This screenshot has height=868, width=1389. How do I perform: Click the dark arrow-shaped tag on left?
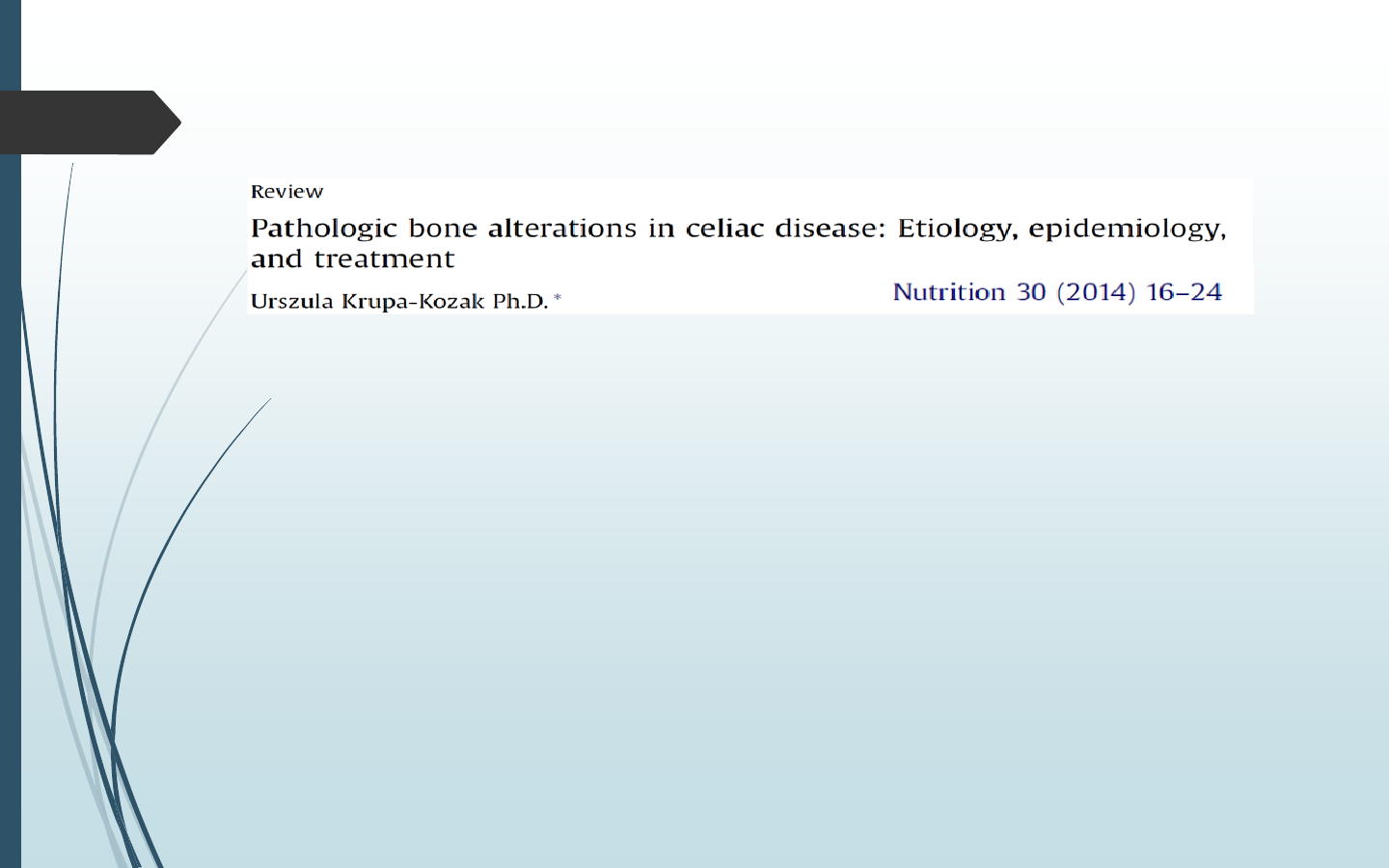point(87,122)
